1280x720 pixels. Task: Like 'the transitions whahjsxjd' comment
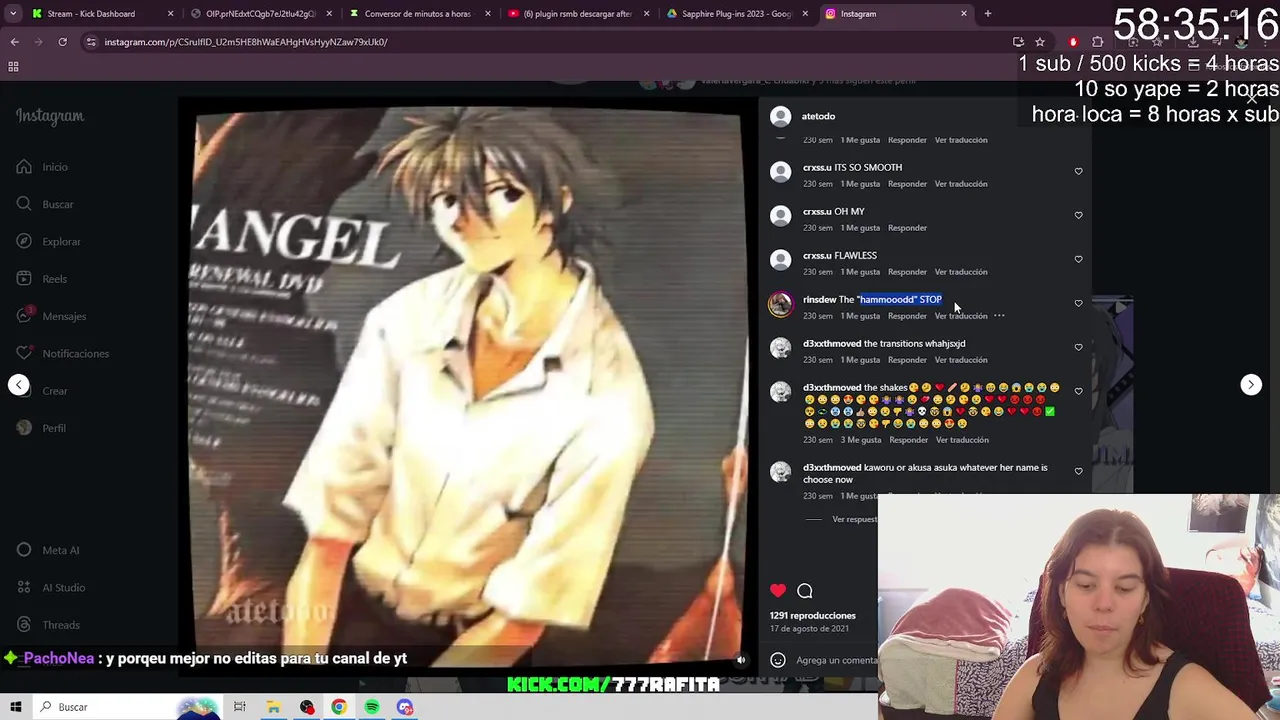pyautogui.click(x=1078, y=347)
